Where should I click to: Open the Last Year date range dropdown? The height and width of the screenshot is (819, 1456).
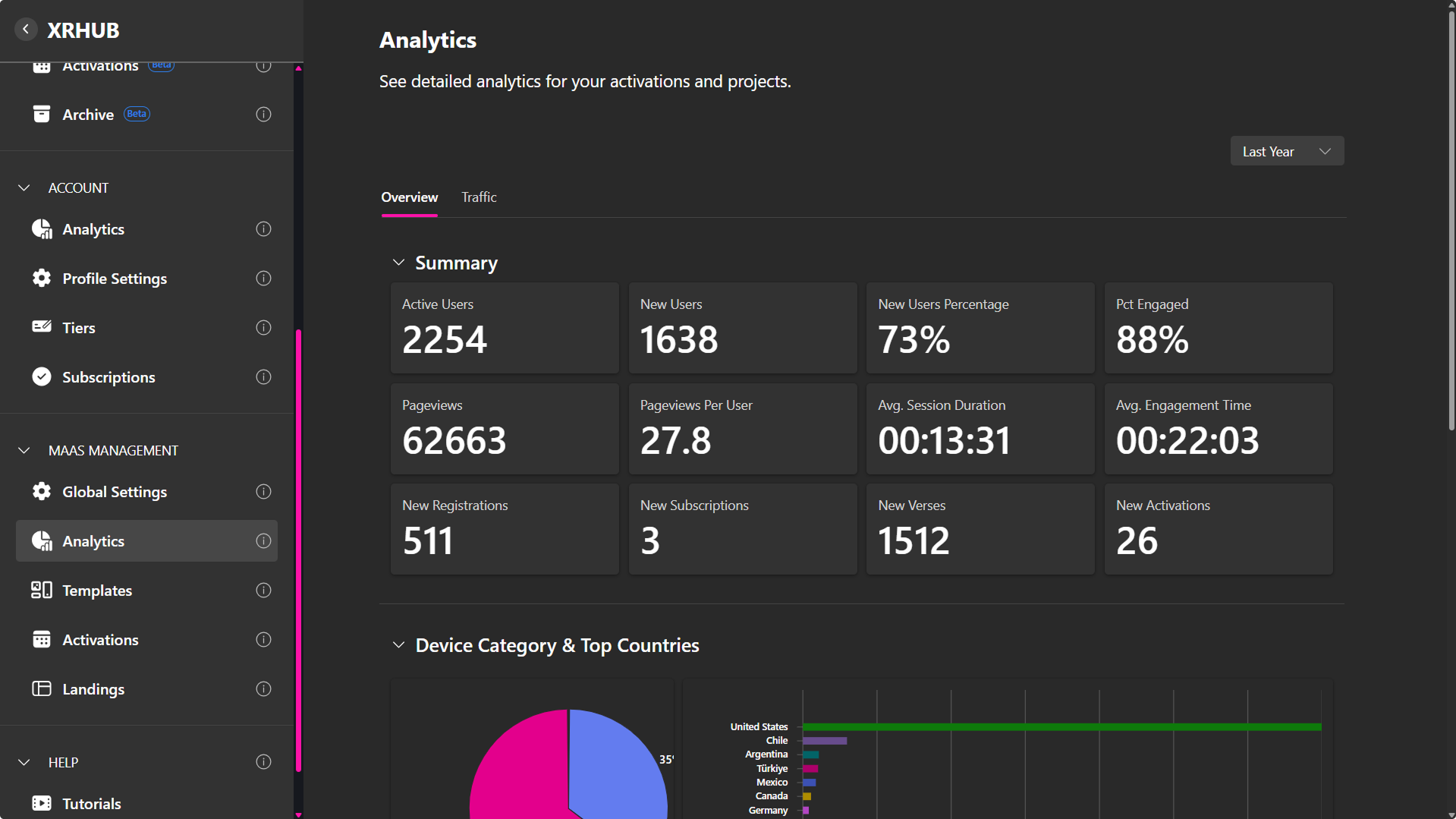(1286, 152)
